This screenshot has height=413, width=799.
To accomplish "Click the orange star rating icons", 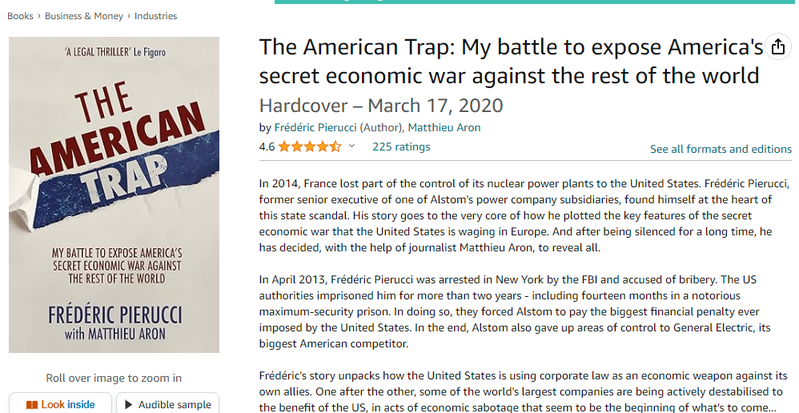I will pyautogui.click(x=310, y=147).
